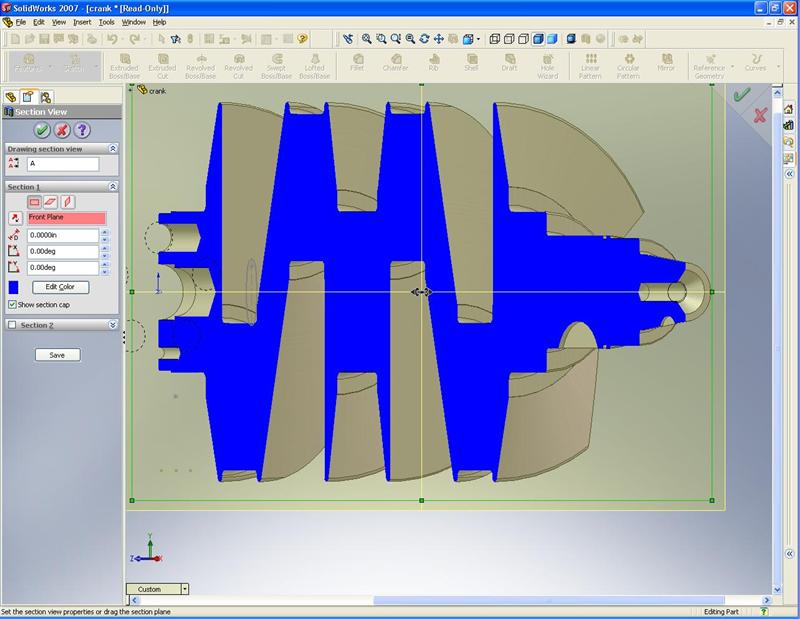Click the Zoom to Fit magnifier icon

[367, 39]
